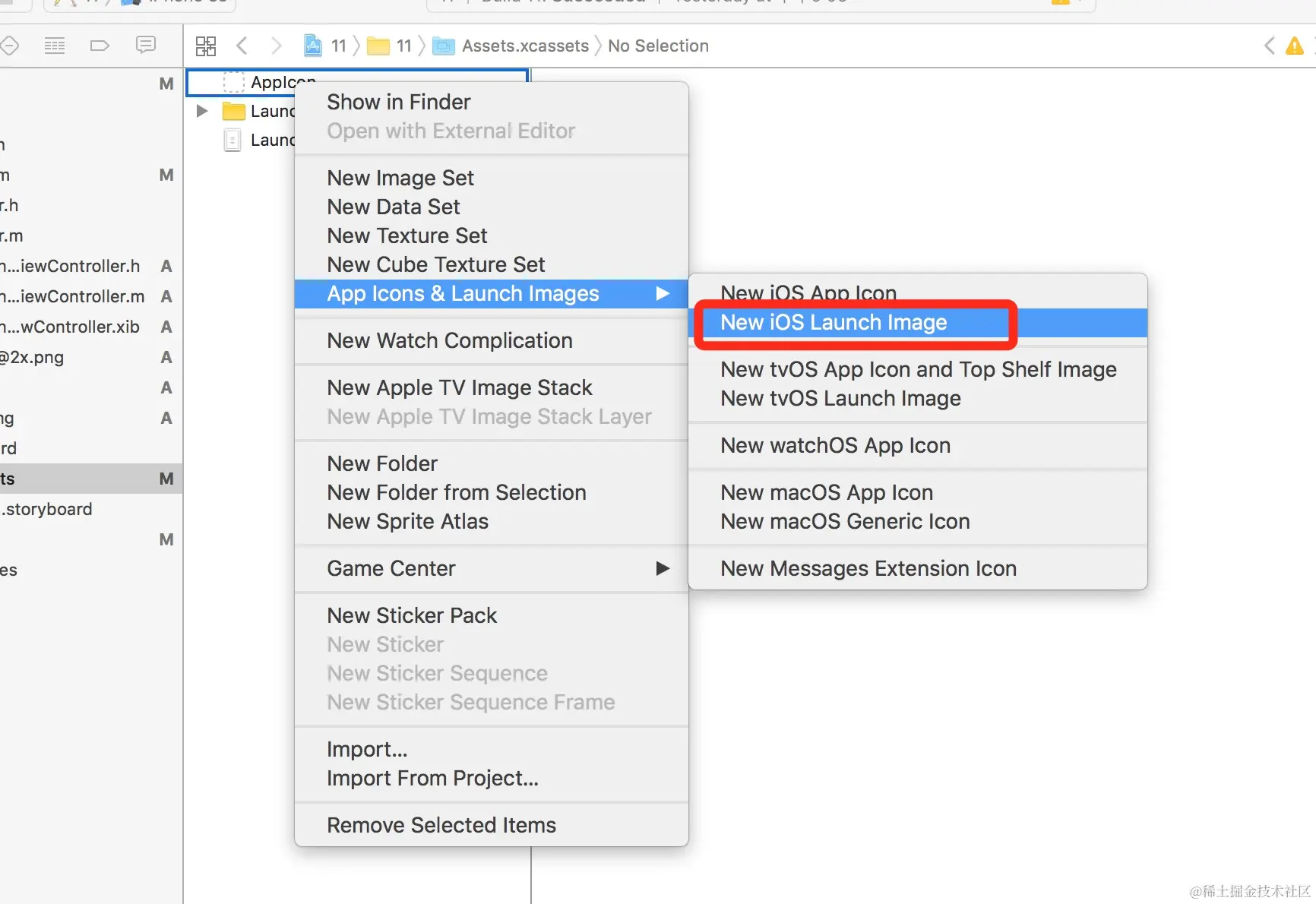The height and width of the screenshot is (904, 1316).
Task: Select the …wController.xib file in navigator
Action: pyautogui.click(x=91, y=327)
